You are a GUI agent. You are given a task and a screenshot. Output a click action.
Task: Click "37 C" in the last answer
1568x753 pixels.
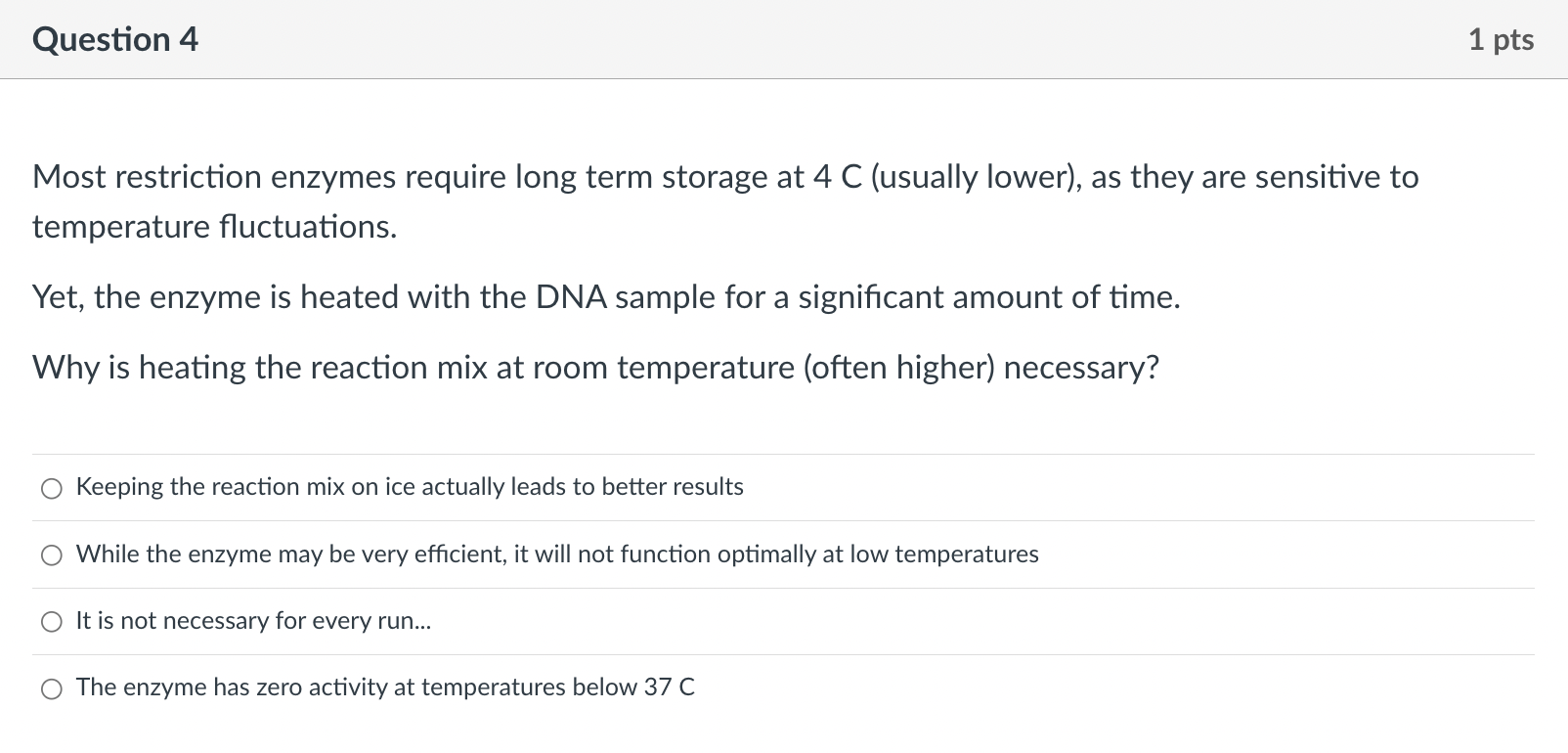point(670,687)
